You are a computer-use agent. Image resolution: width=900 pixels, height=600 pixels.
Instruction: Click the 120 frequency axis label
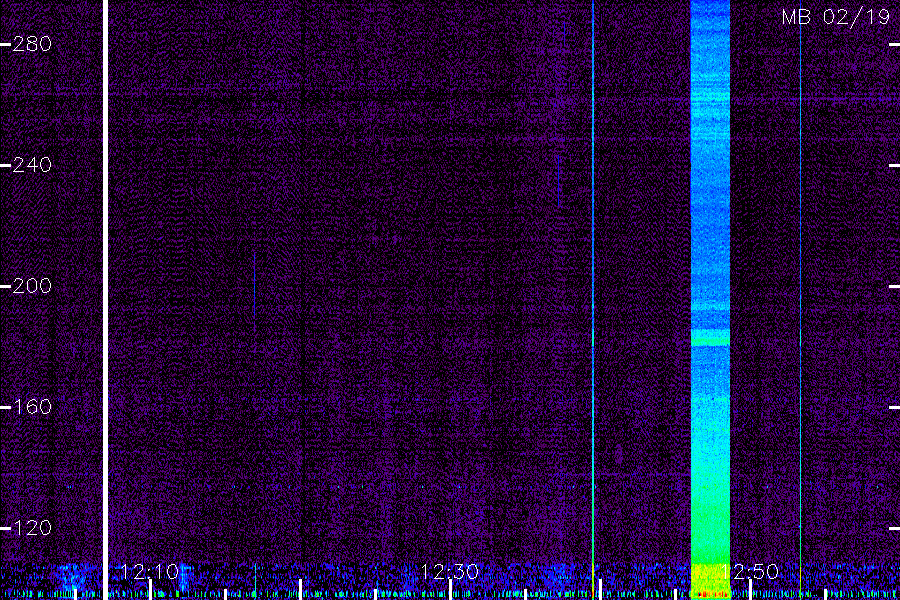coord(32,528)
